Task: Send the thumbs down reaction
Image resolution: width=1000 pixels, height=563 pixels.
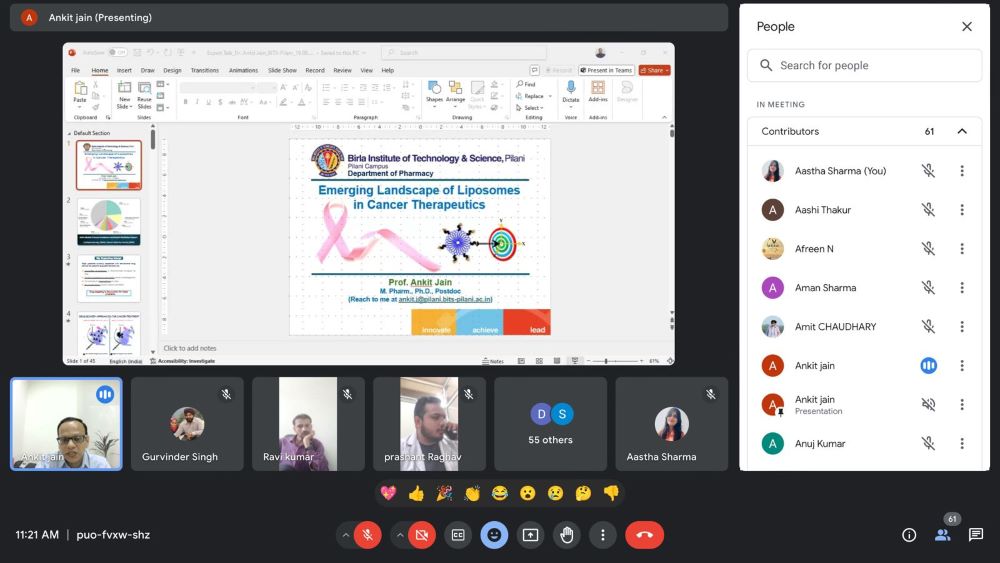Action: [x=611, y=493]
